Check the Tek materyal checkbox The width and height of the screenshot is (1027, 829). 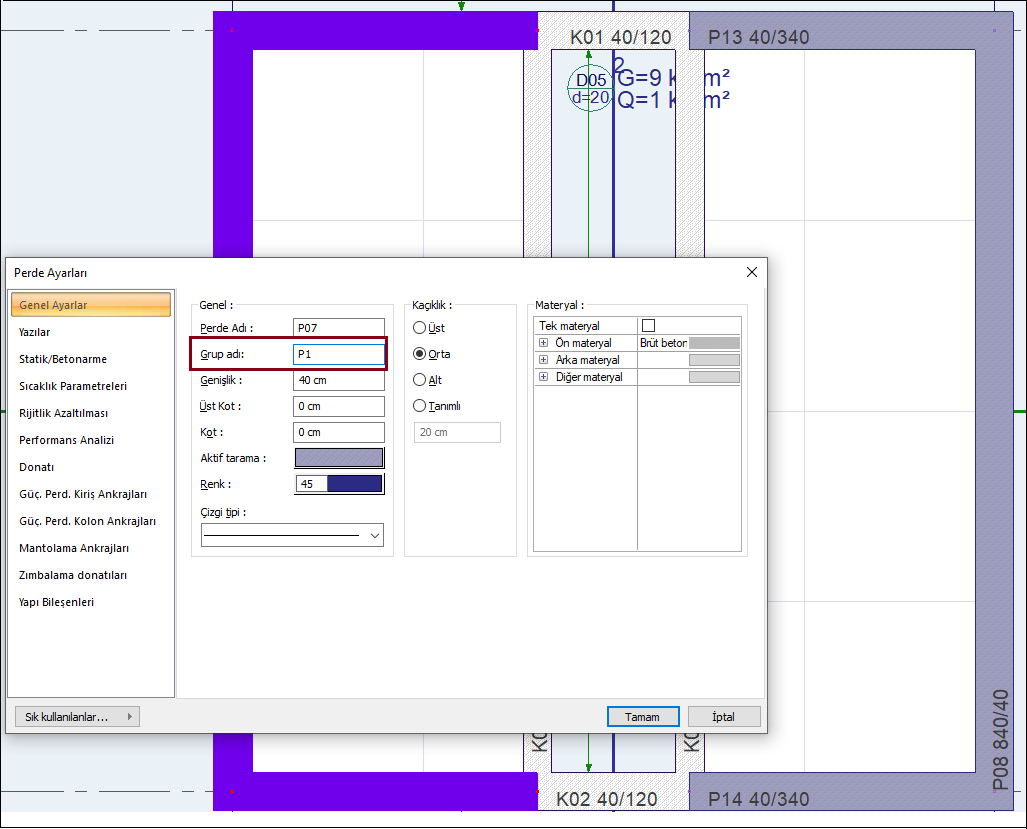click(x=648, y=326)
